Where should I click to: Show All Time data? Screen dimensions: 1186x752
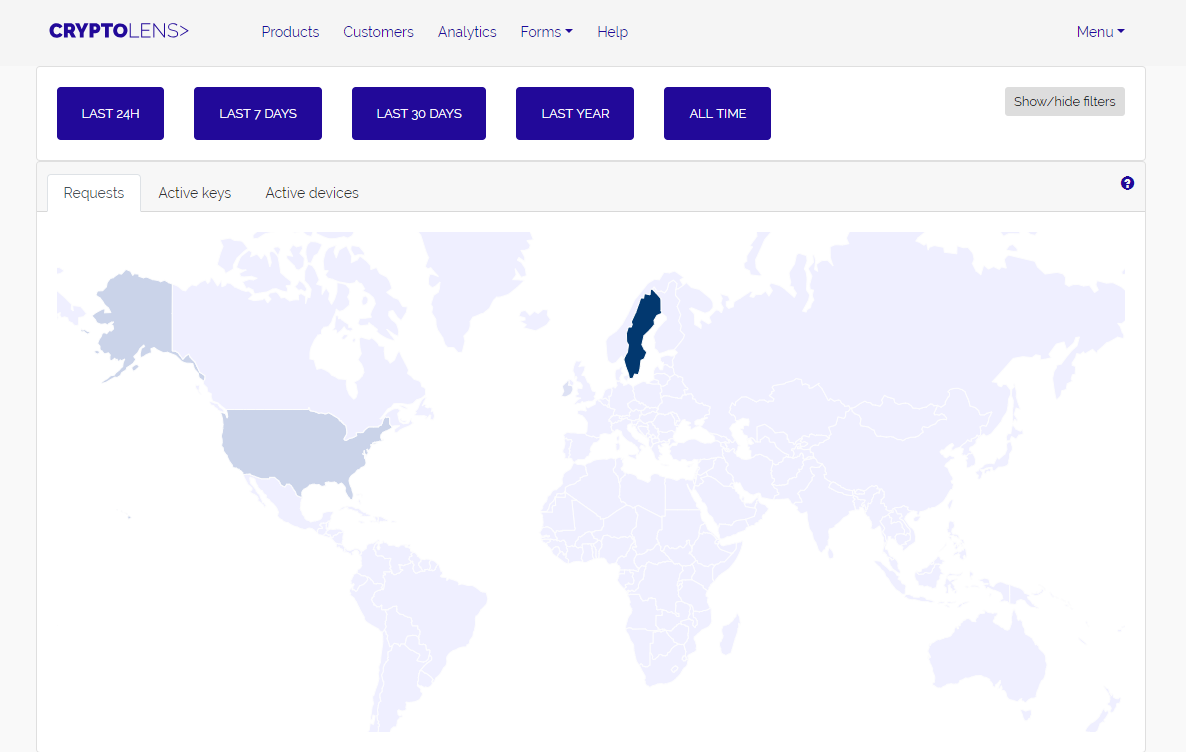[x=717, y=113]
